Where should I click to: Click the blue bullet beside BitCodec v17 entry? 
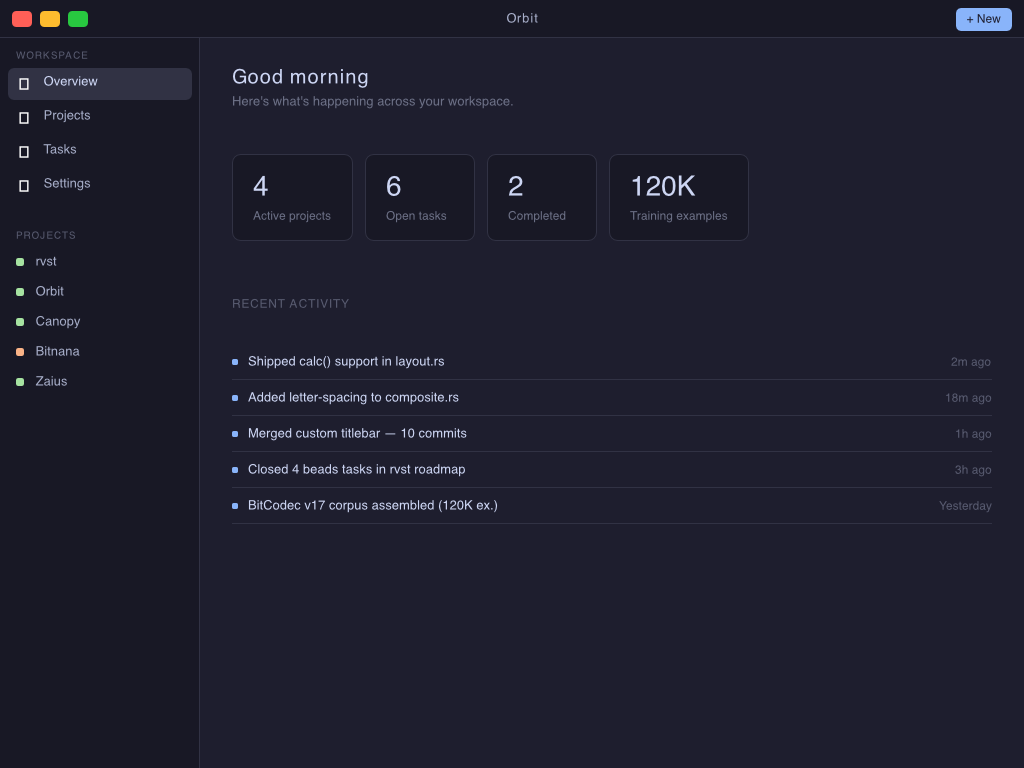235,505
